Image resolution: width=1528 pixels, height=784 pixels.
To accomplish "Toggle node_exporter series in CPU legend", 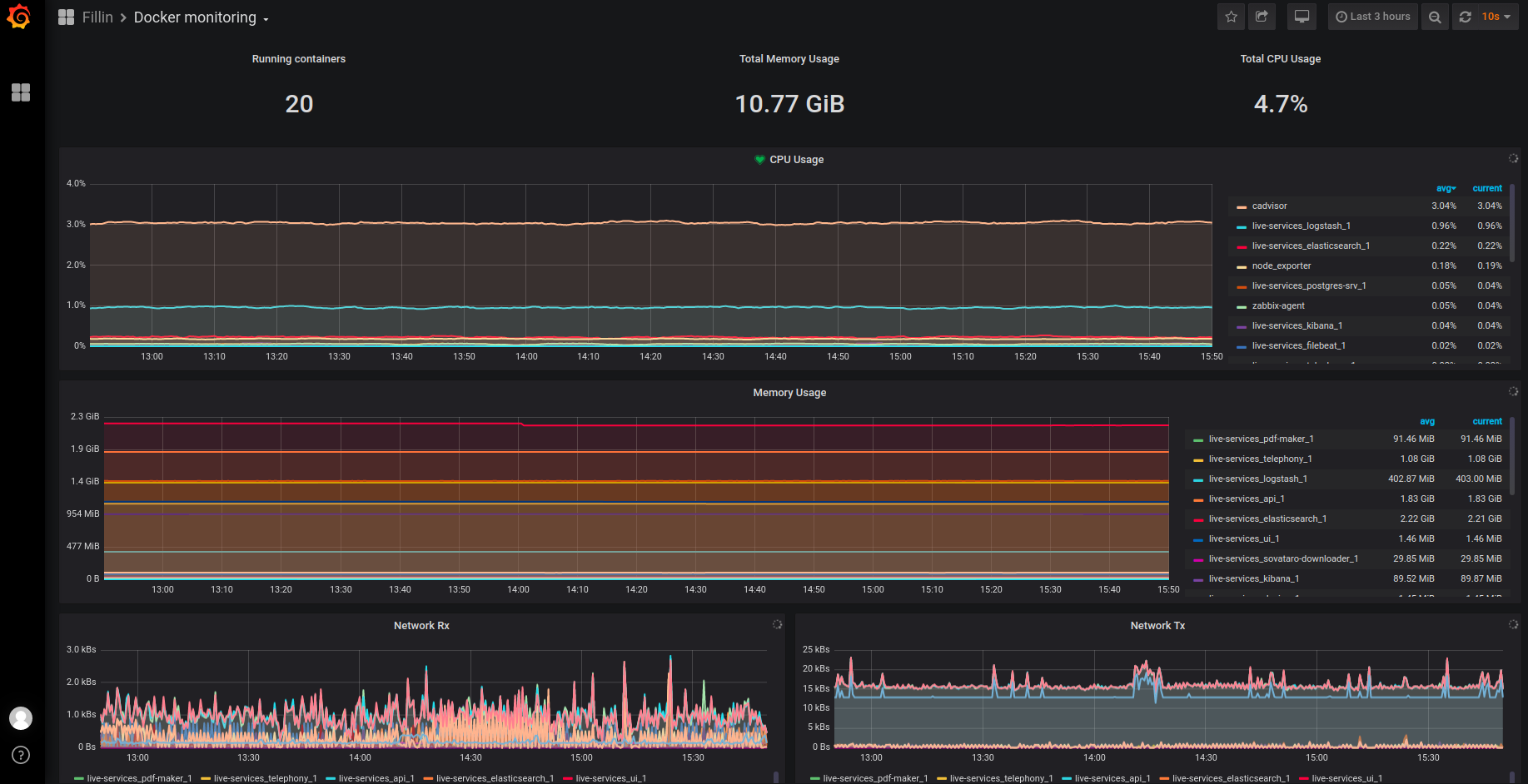I will coord(1282,265).
